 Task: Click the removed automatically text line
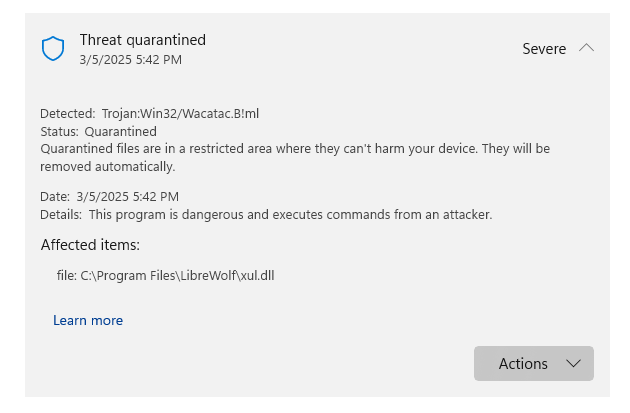pos(108,166)
